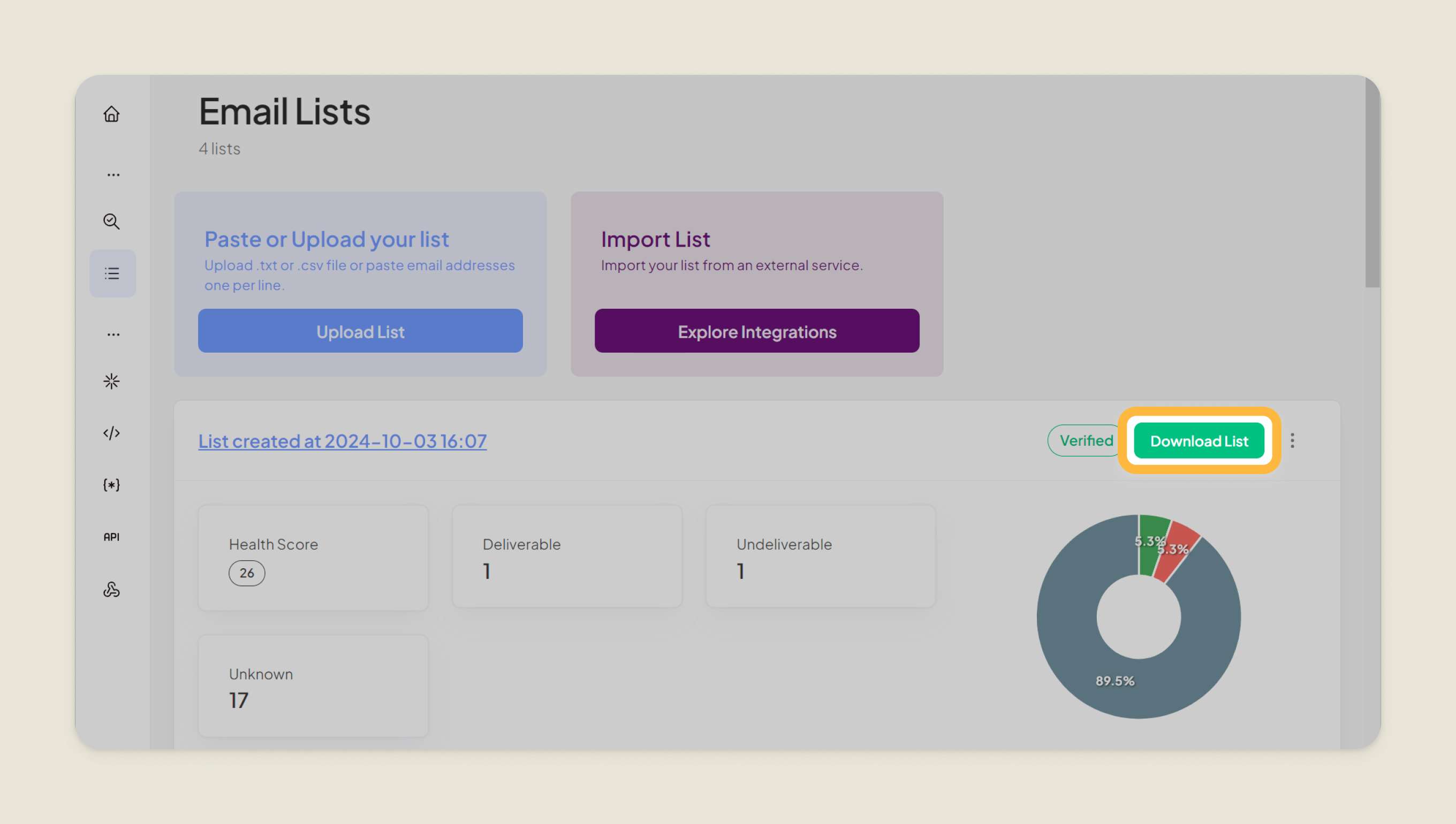Open the list's three-dot options menu
The height and width of the screenshot is (824, 1456).
point(1292,440)
